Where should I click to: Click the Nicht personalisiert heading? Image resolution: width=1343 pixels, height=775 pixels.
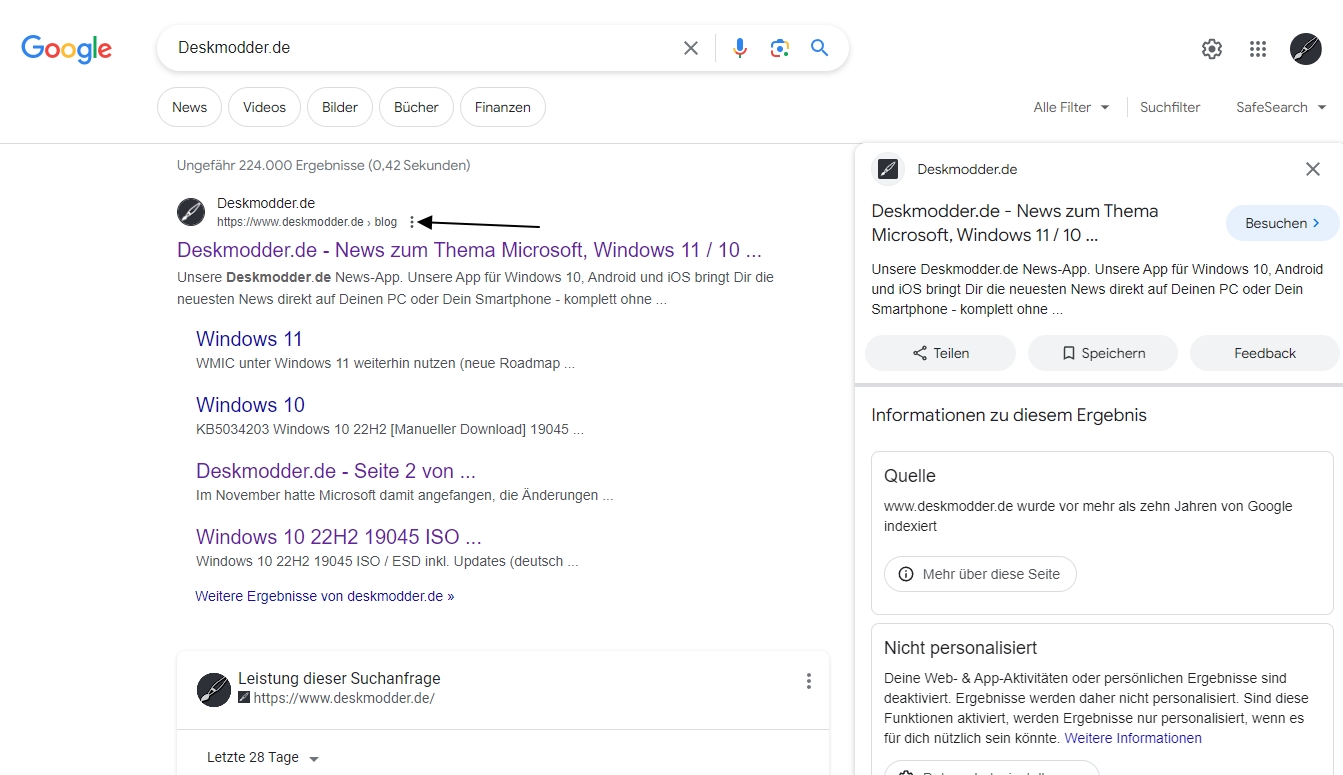tap(961, 648)
